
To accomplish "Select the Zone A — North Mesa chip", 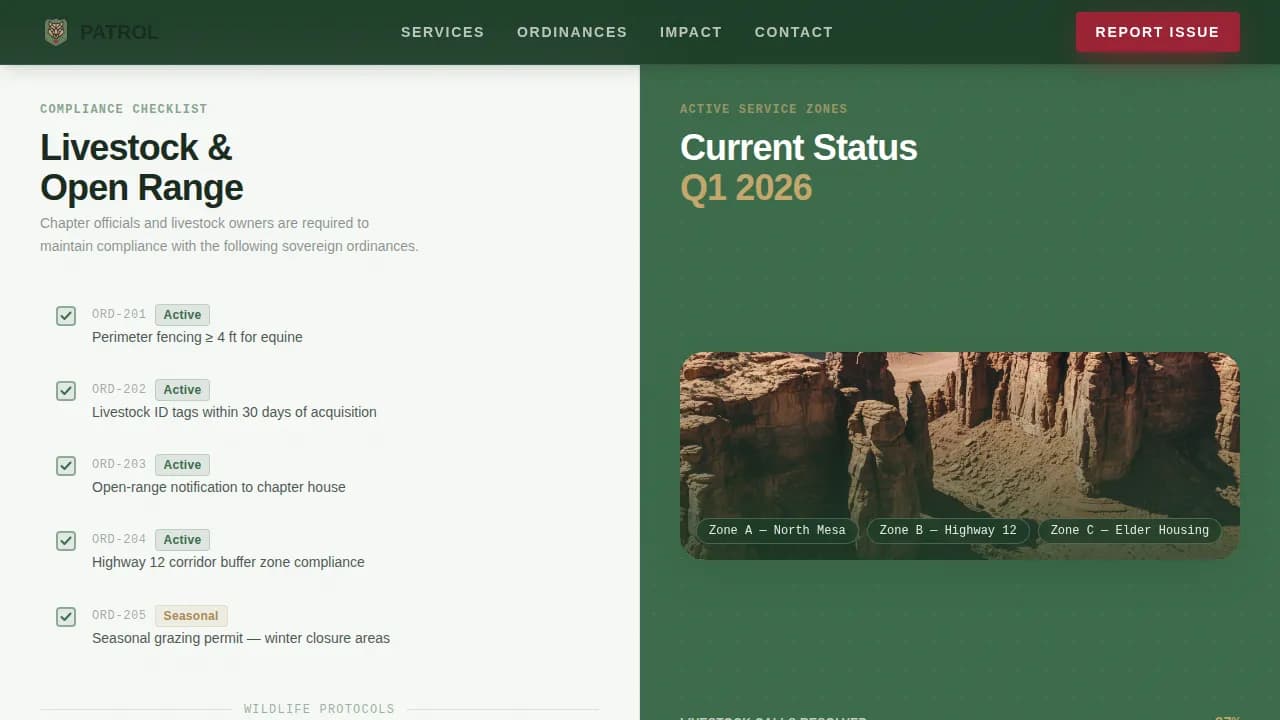I will click(777, 531).
